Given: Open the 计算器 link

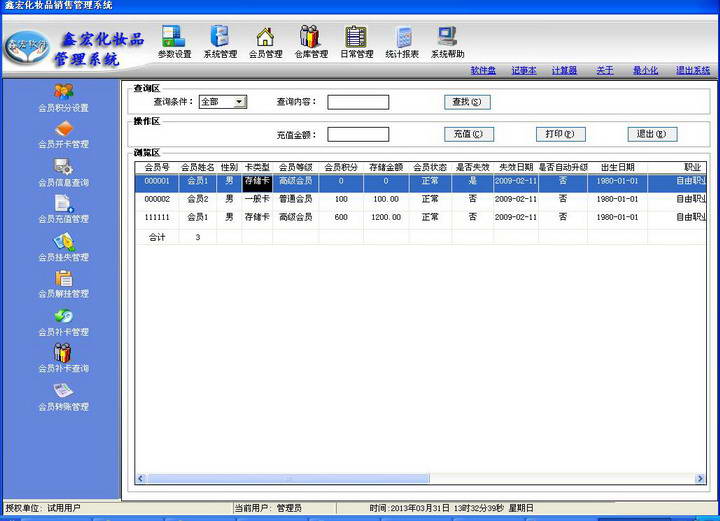Looking at the screenshot, I should pos(565,71).
